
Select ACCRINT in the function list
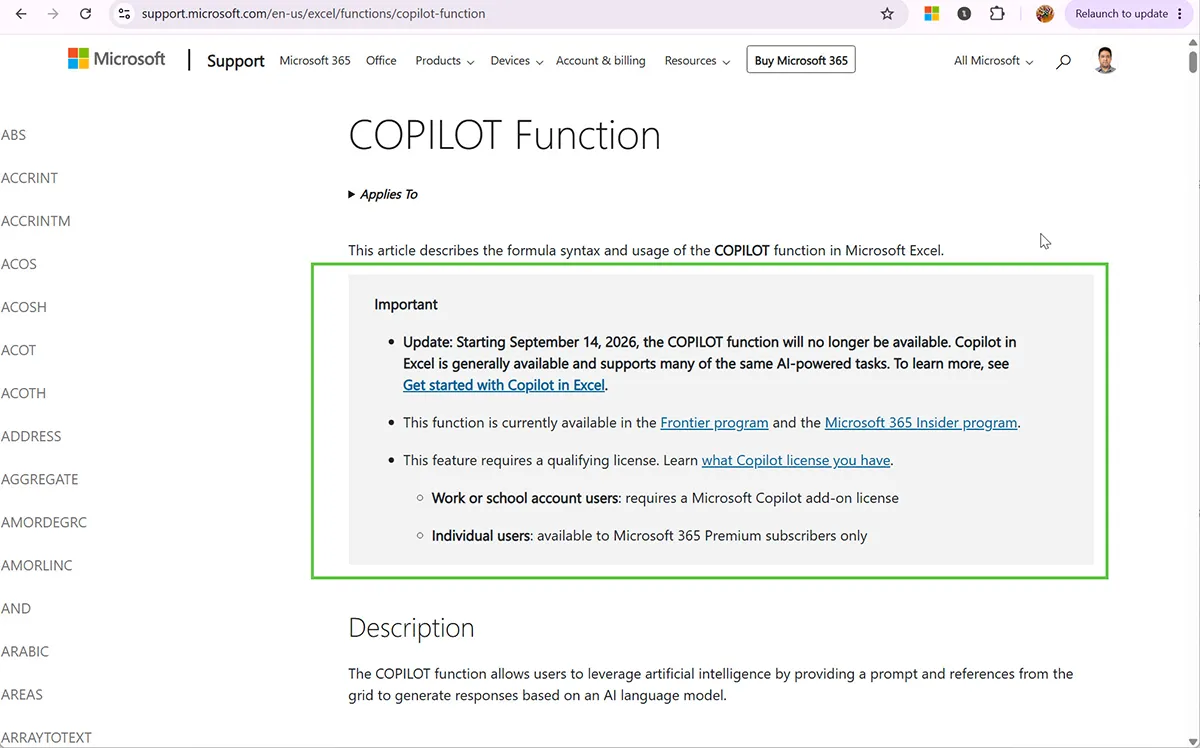point(30,178)
